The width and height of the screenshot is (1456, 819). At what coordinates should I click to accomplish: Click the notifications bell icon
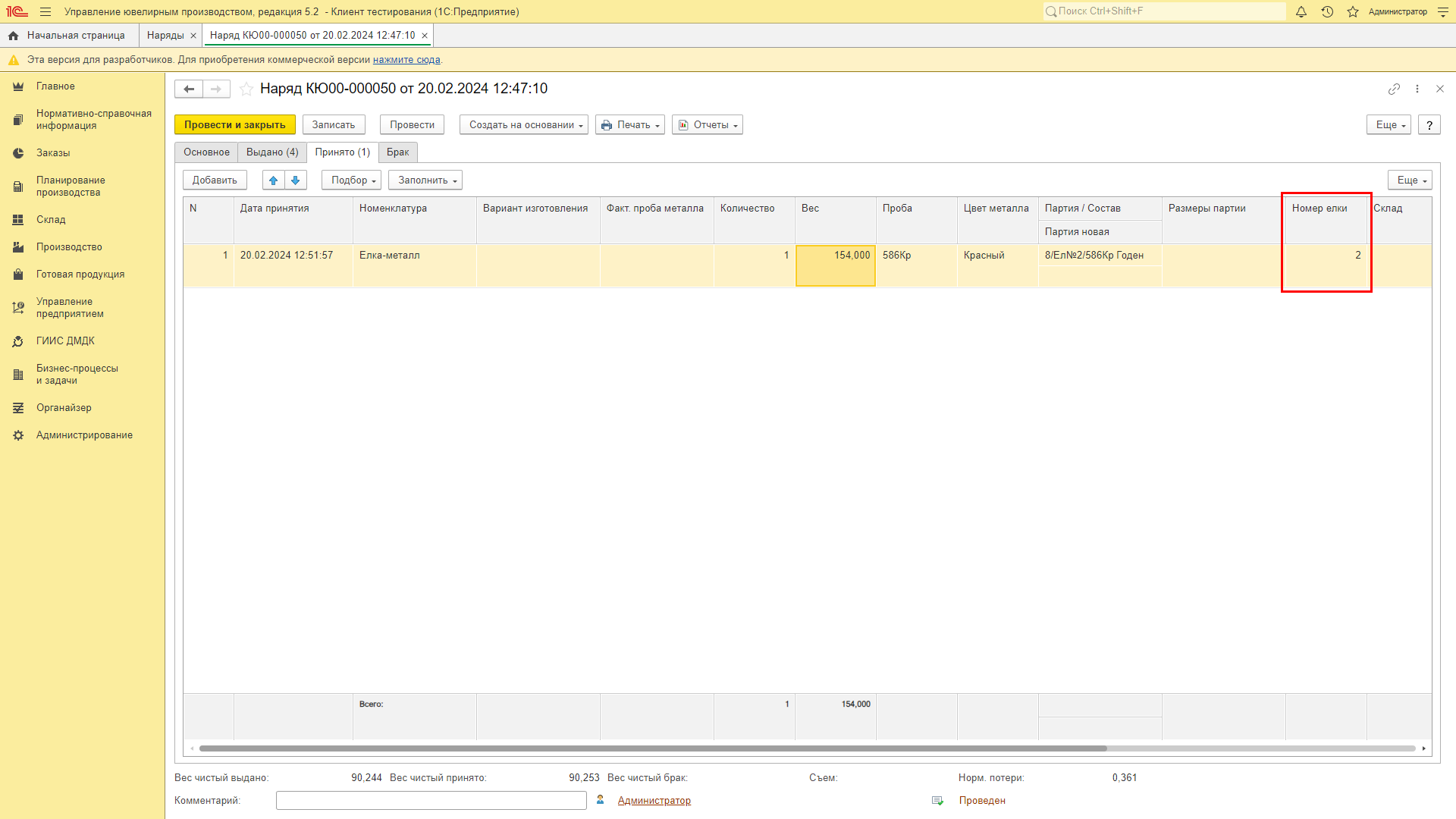(1301, 12)
